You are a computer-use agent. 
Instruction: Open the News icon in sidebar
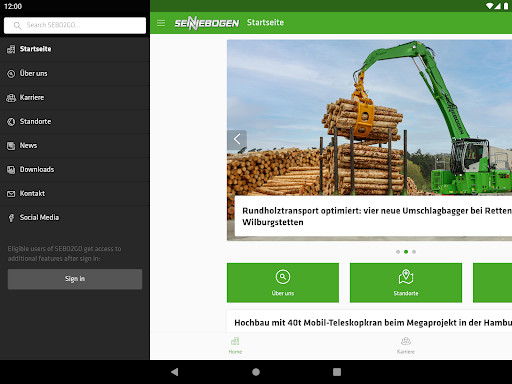pos(11,146)
